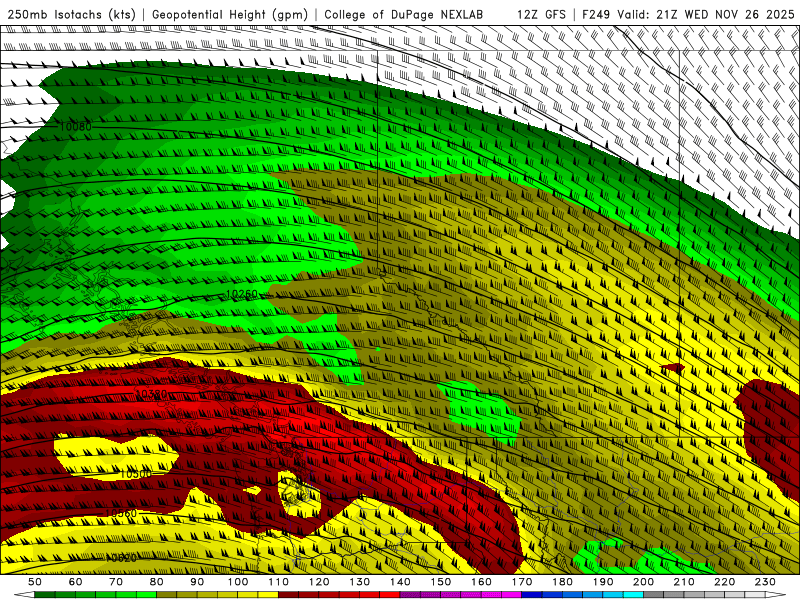
Task: Click the 50 value on the color scale
Action: click(35, 582)
